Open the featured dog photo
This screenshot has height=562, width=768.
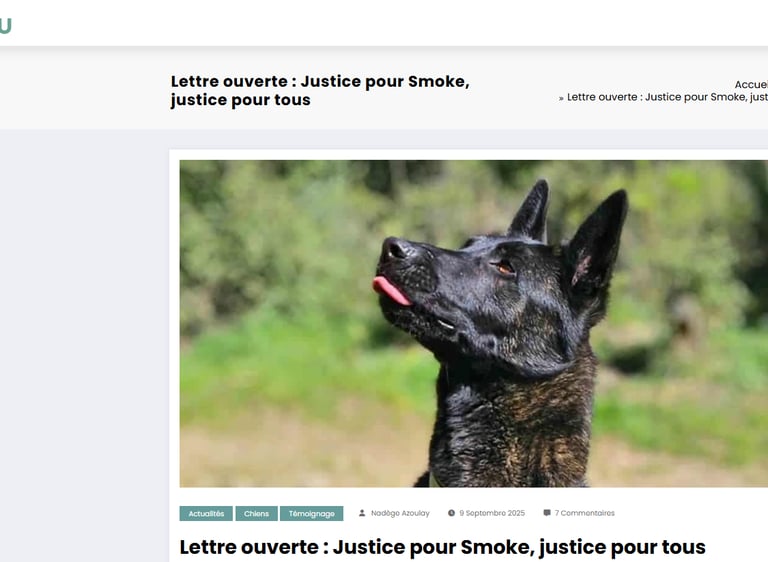[x=474, y=323]
